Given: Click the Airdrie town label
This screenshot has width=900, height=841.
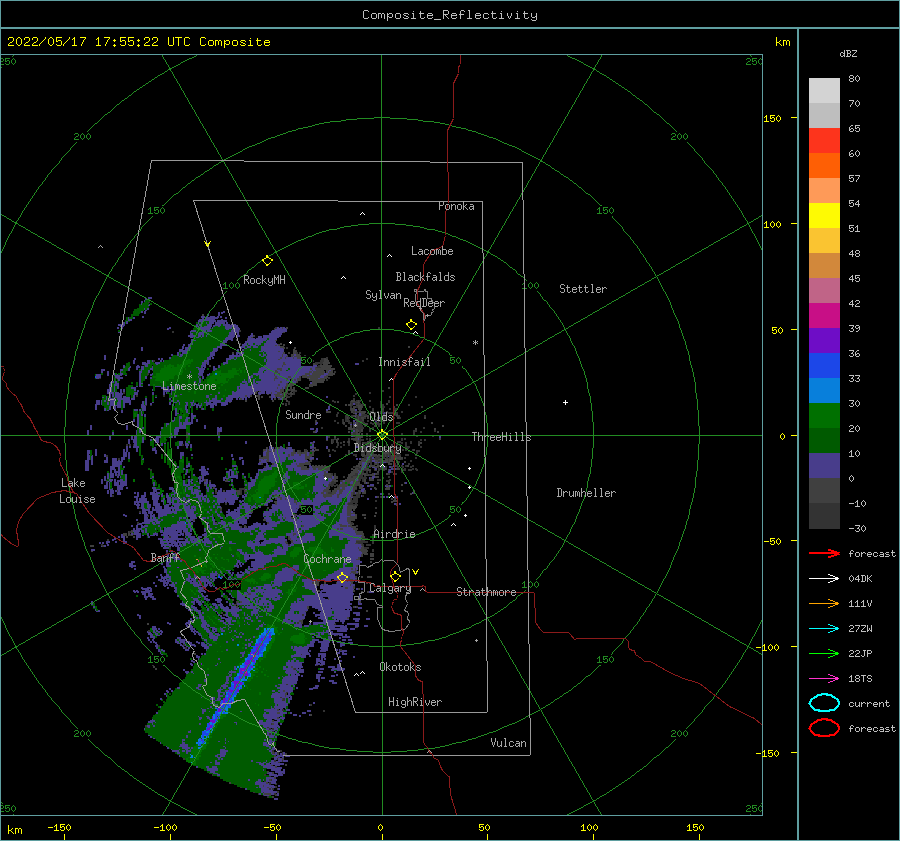Looking at the screenshot, I should 394,534.
